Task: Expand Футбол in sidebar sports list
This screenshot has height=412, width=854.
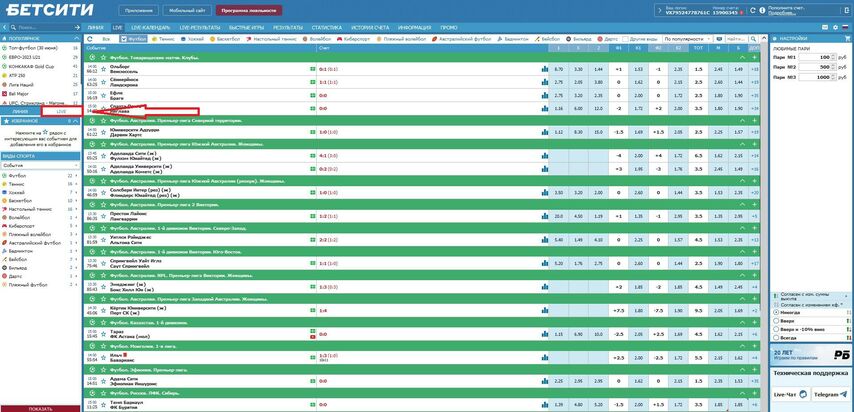Action: click(76, 176)
